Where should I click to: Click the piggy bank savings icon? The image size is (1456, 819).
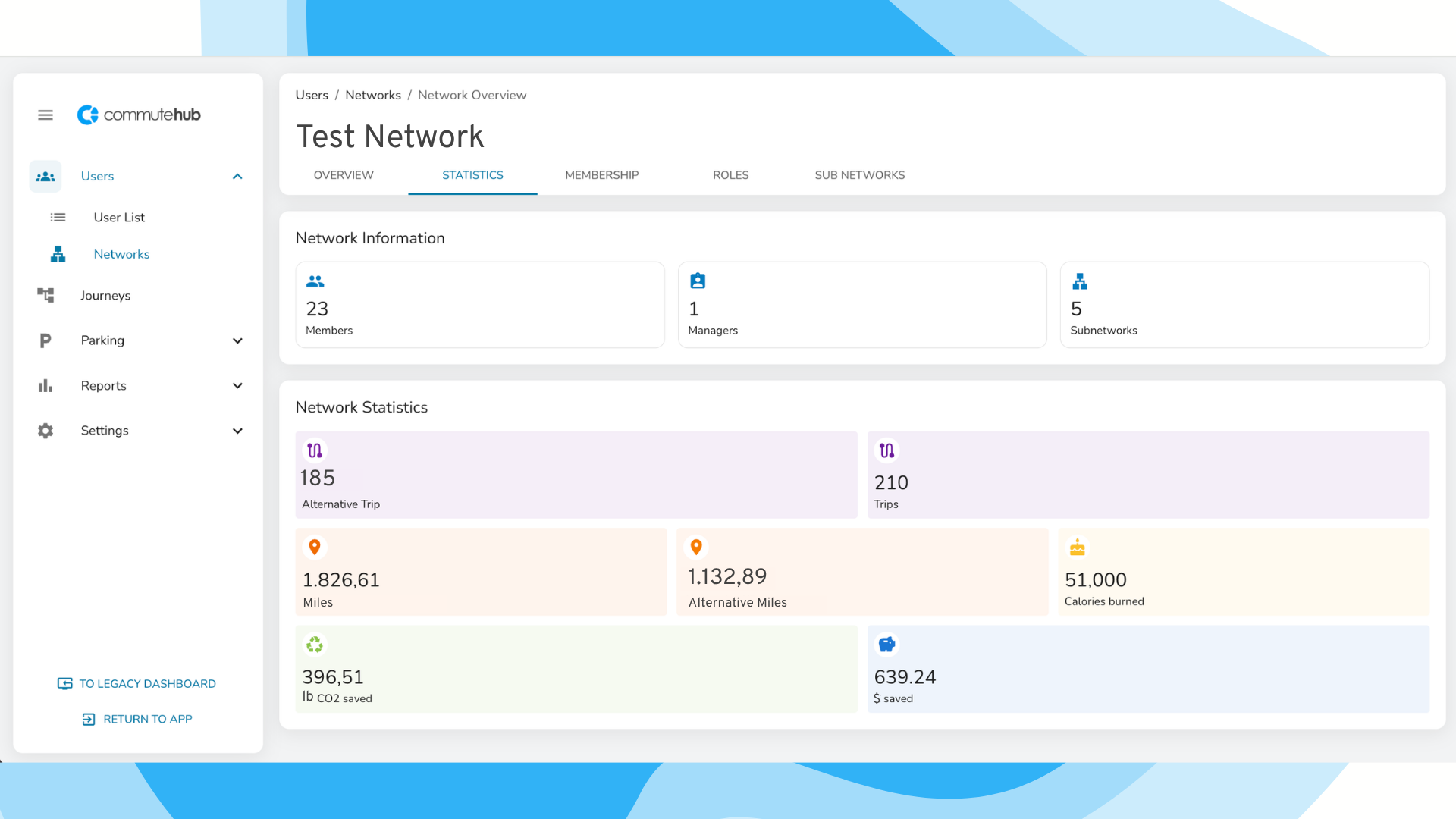pyautogui.click(x=886, y=645)
